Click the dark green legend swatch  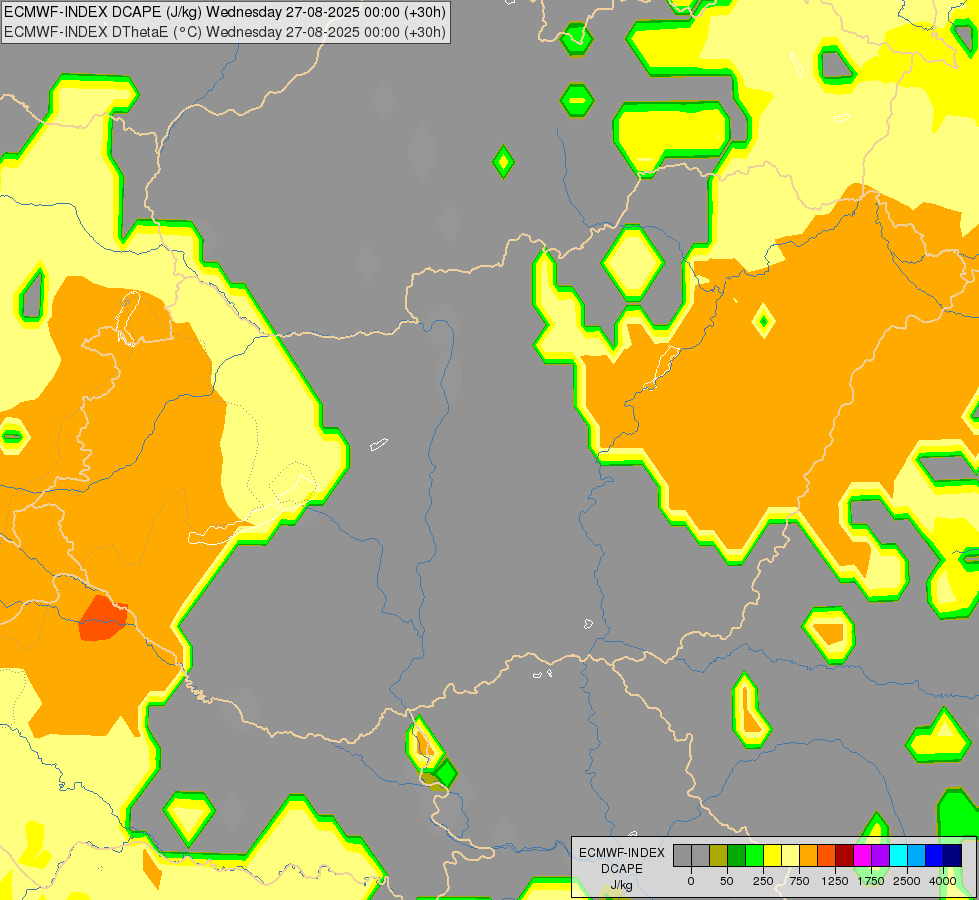click(737, 855)
